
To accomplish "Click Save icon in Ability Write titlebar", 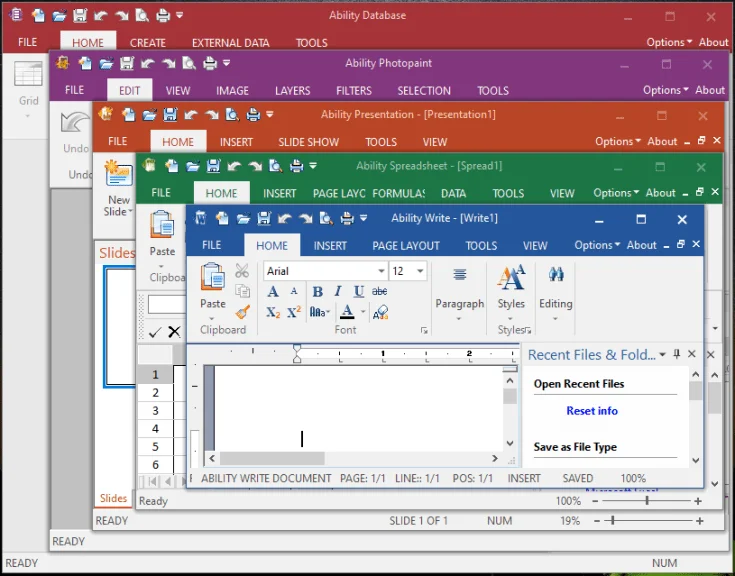I will 264,218.
